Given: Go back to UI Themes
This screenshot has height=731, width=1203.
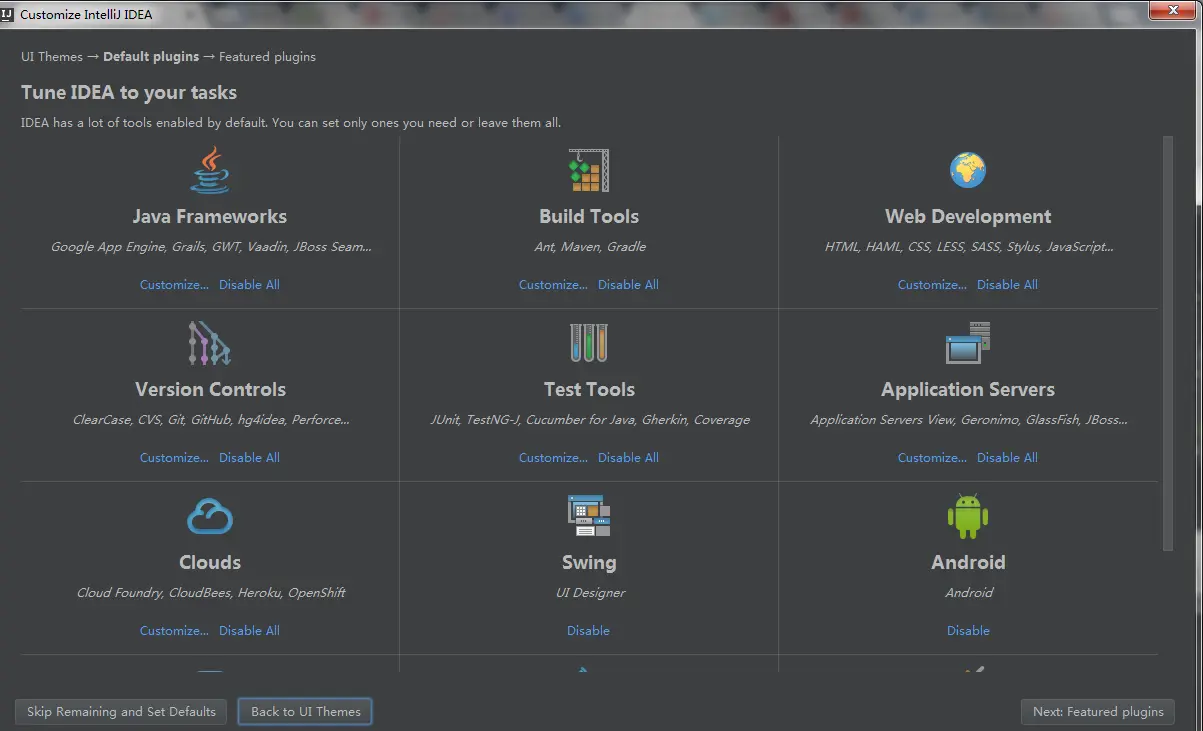Looking at the screenshot, I should click(305, 712).
